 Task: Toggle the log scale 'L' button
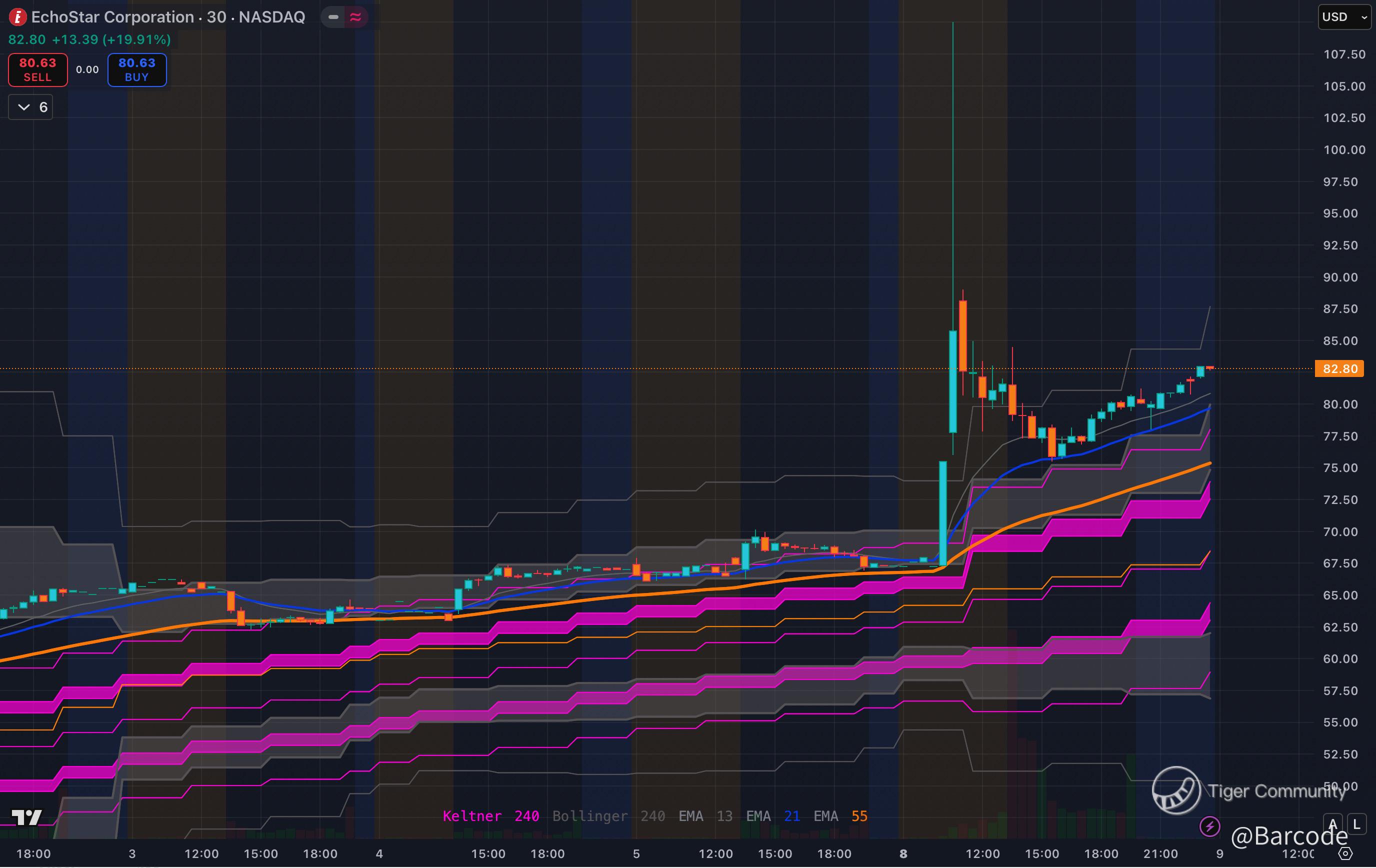pos(1357,824)
